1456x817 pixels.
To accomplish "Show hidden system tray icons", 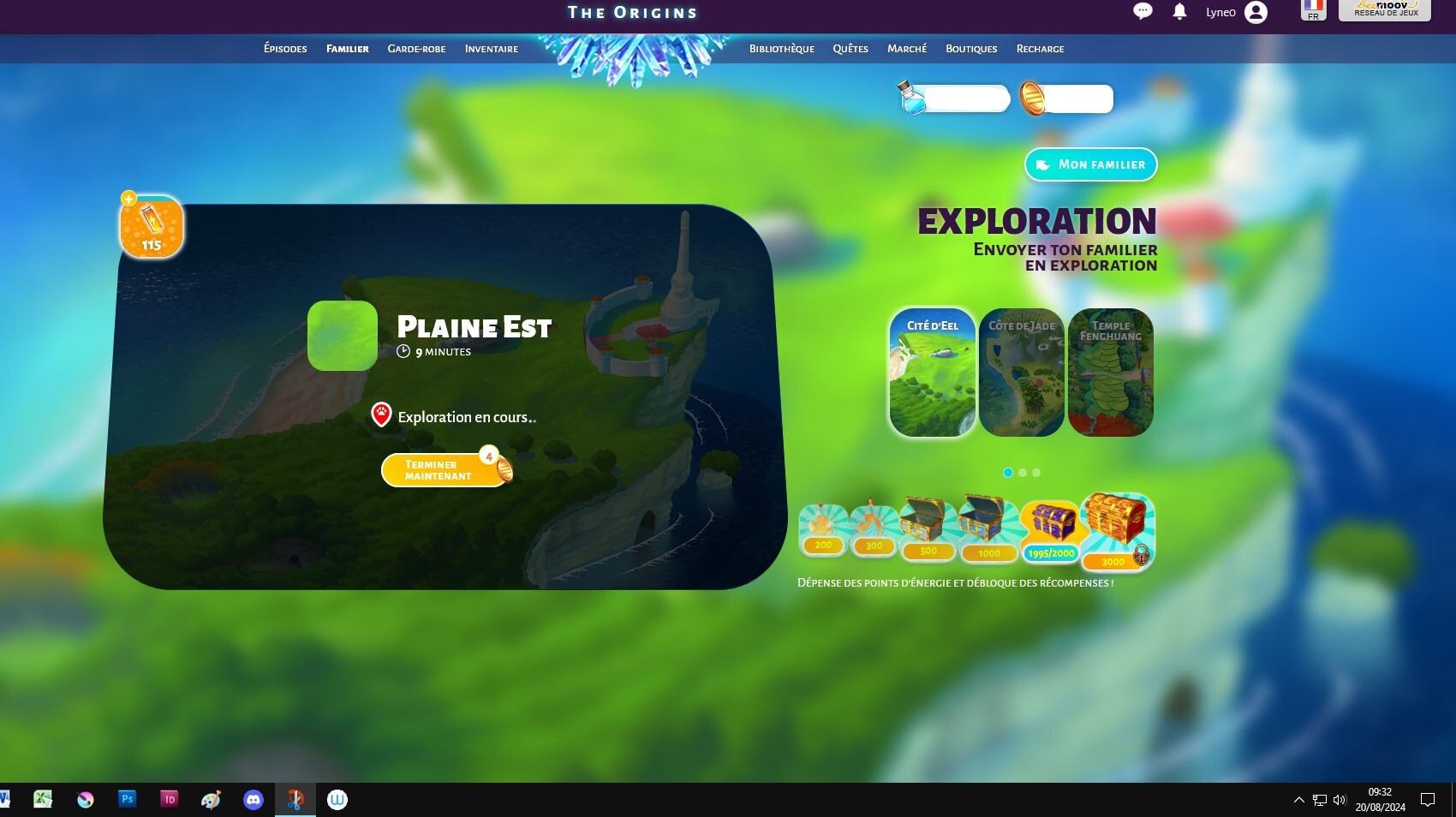I will click(1299, 800).
